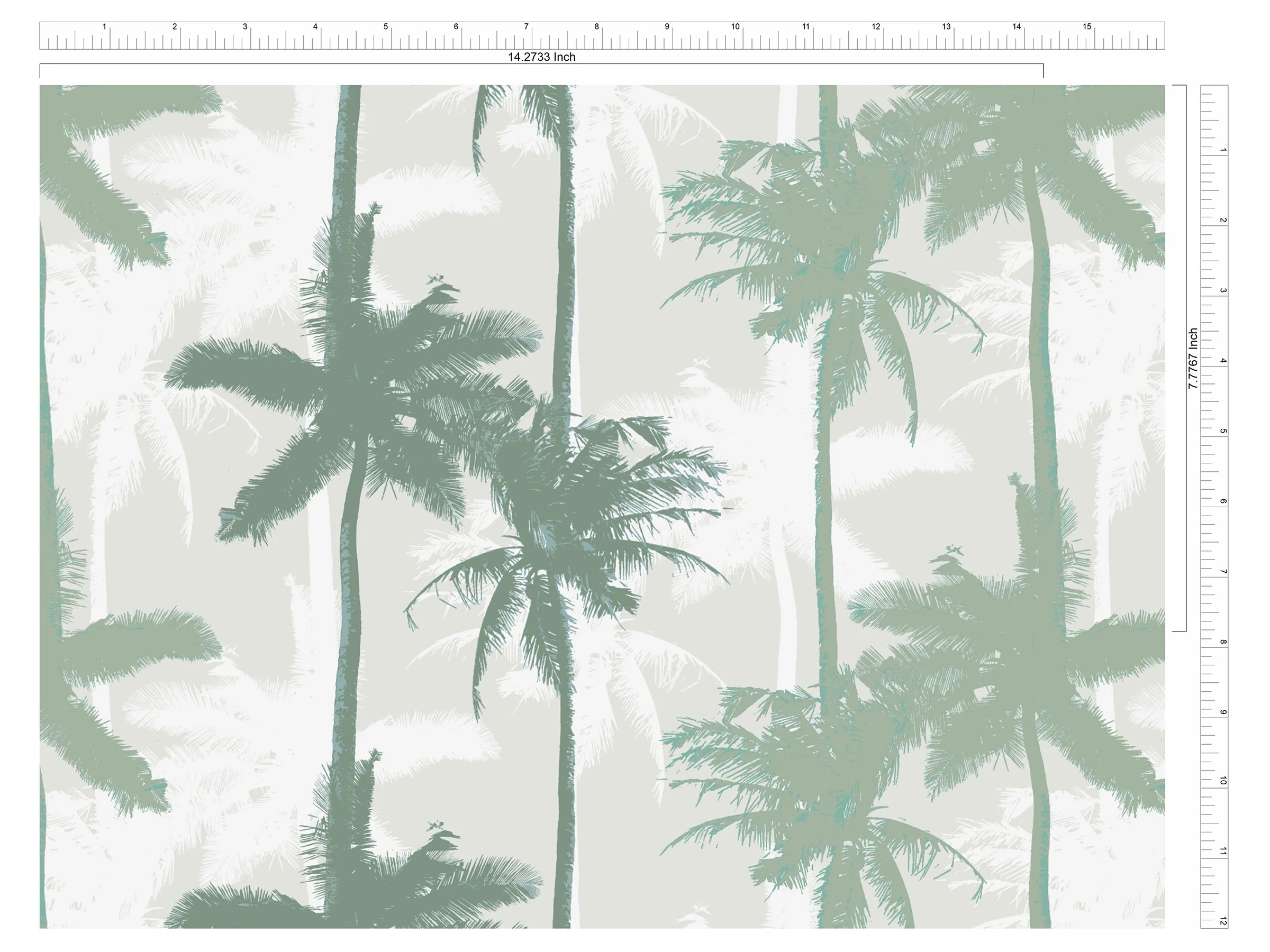
Task: Click the 14.2733 Inch width label
Action: click(541, 57)
